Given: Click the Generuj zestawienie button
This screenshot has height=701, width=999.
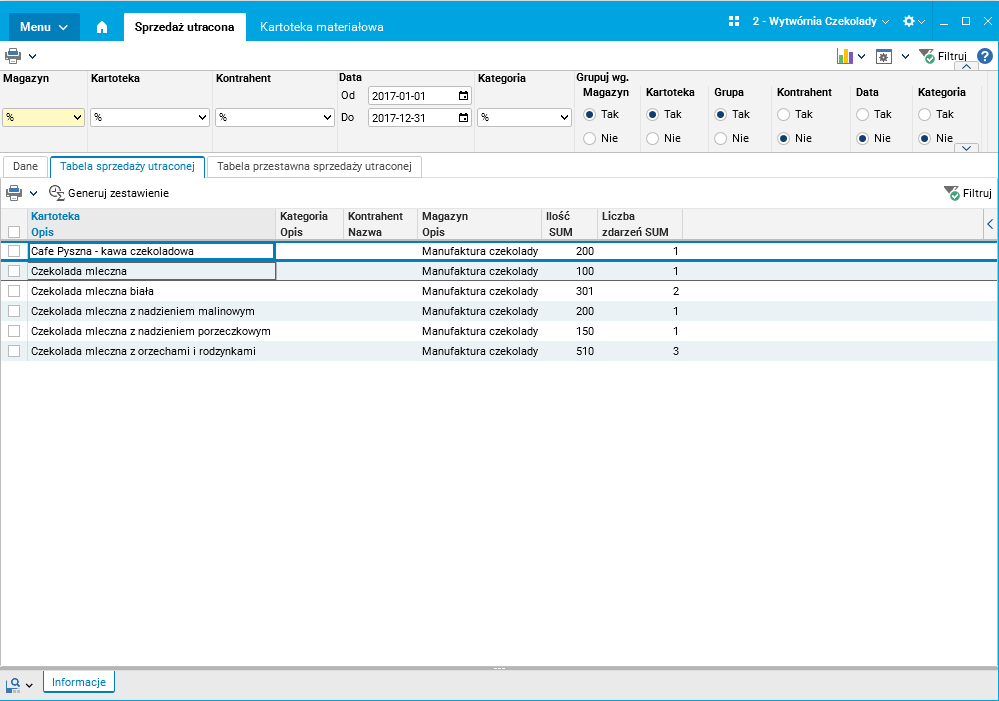Looking at the screenshot, I should pyautogui.click(x=109, y=193).
